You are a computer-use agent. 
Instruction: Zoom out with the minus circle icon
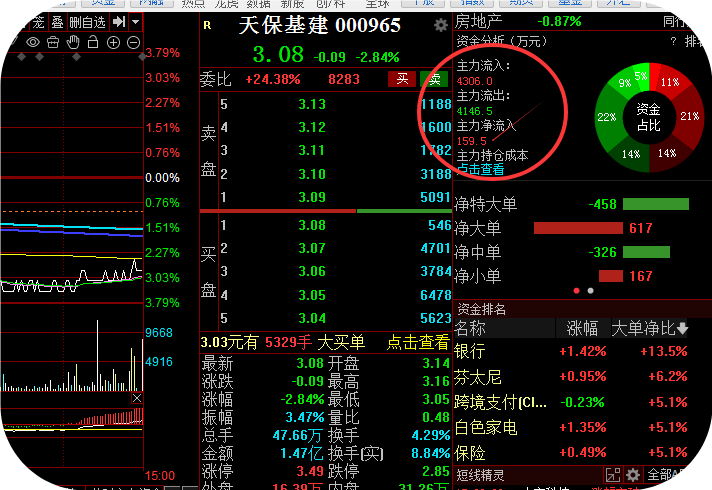coord(134,43)
